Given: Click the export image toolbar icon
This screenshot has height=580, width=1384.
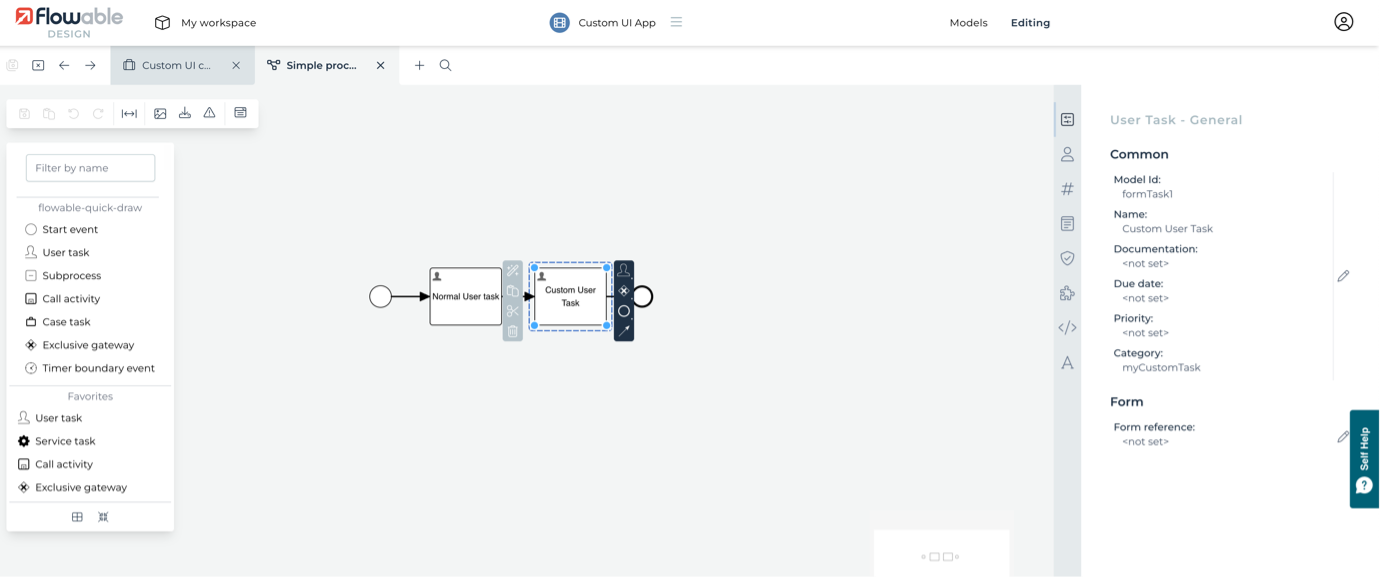Looking at the screenshot, I should [160, 113].
